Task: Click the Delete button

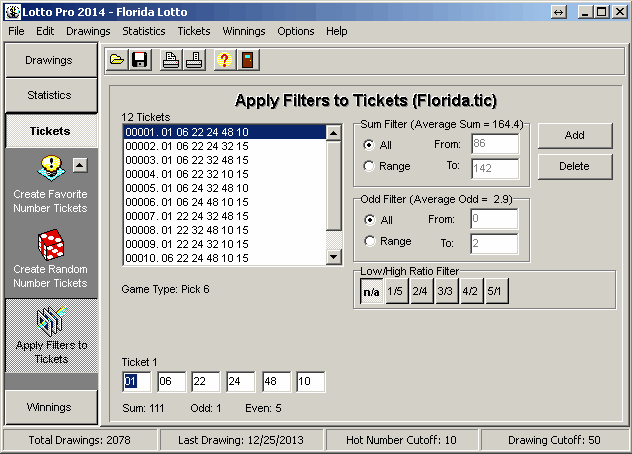Action: click(x=575, y=166)
